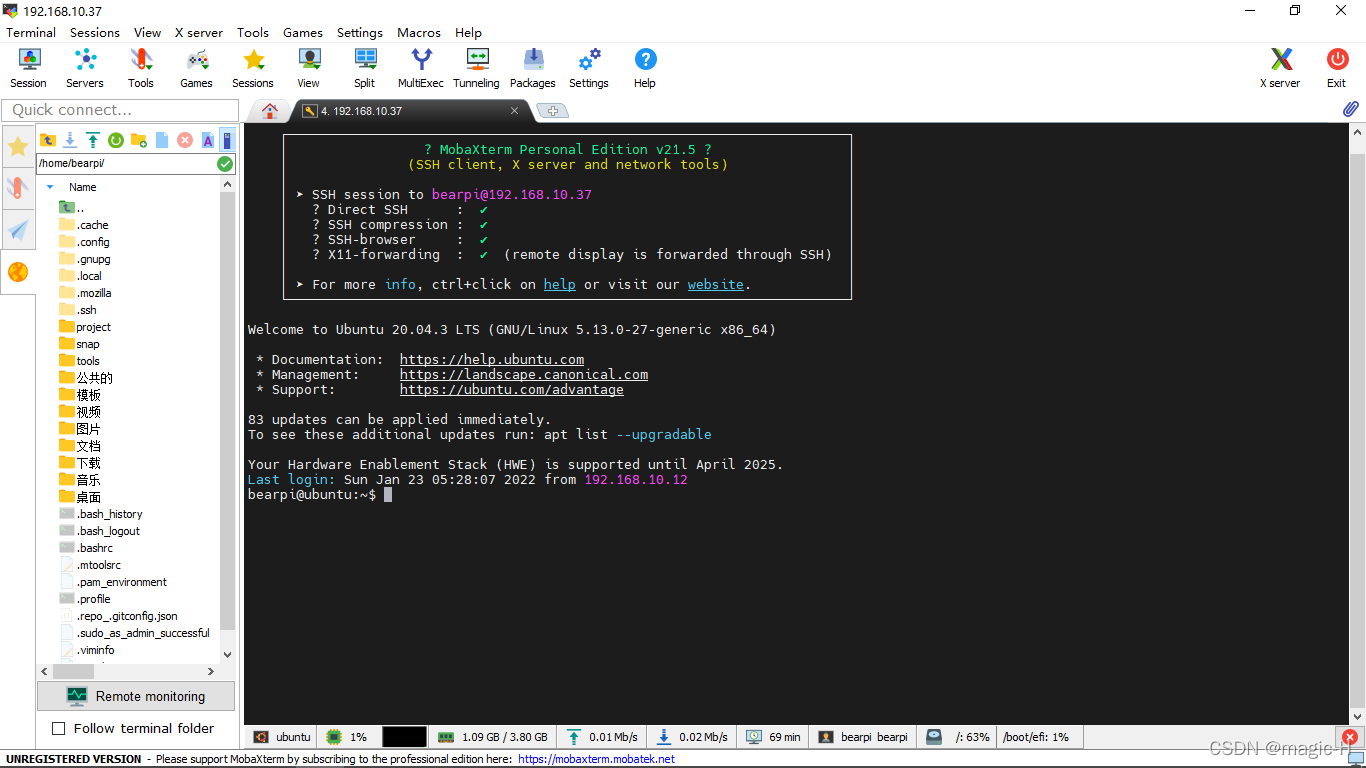
Task: Open a new tab with plus button
Action: tap(553, 111)
